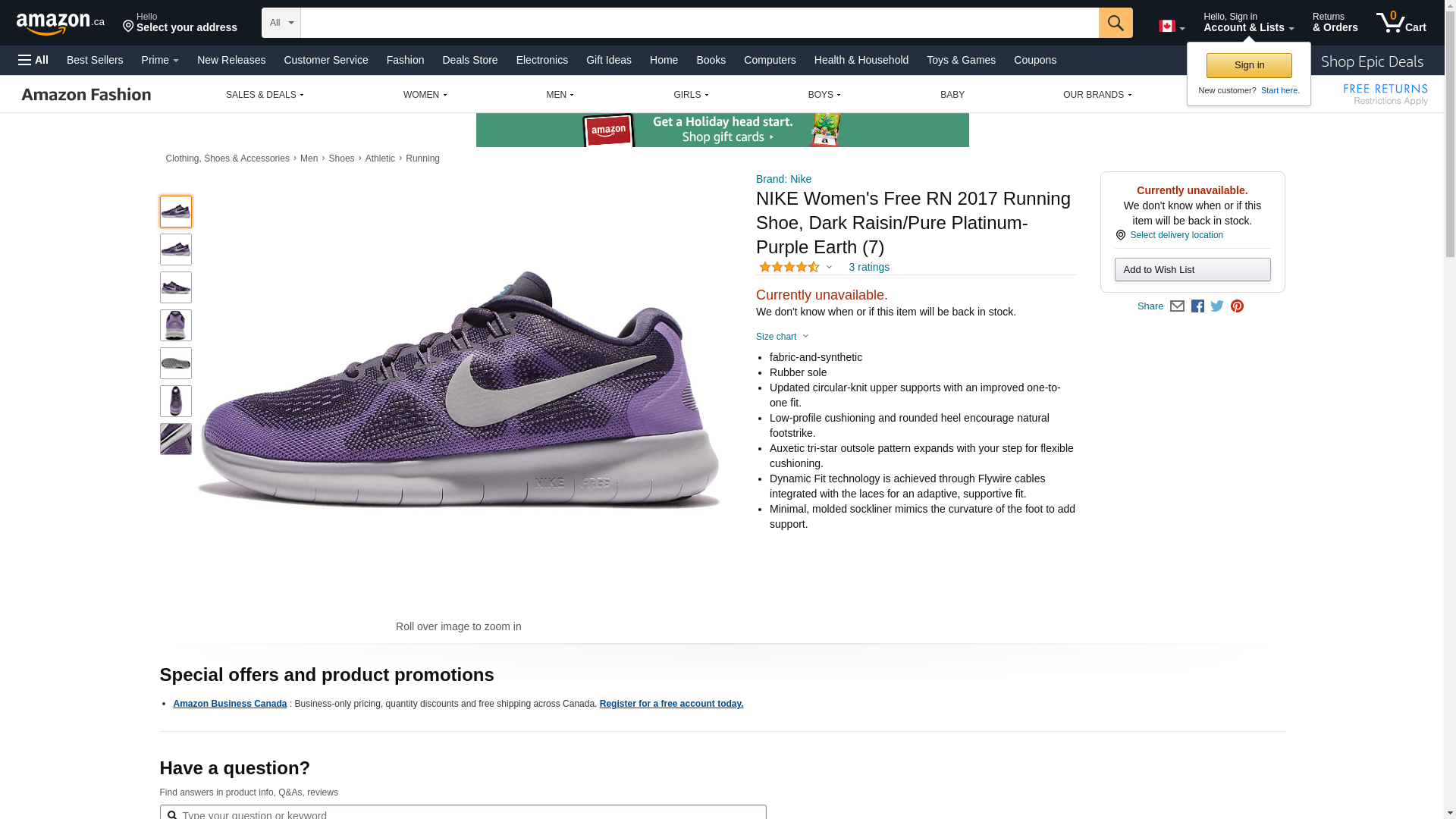1456x819 pixels.
Task: Expand the Size chart
Action: [x=782, y=337]
